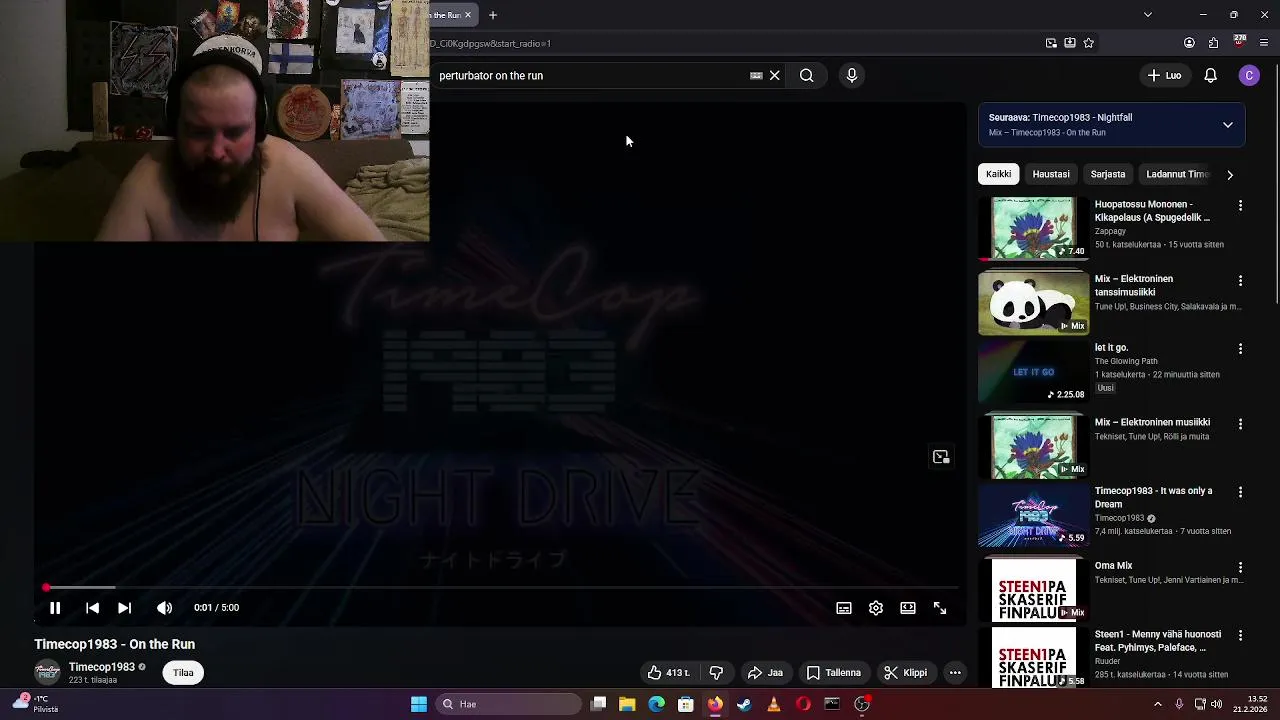1280x720 pixels.
Task: Share the video with Jaa
Action: point(766,673)
